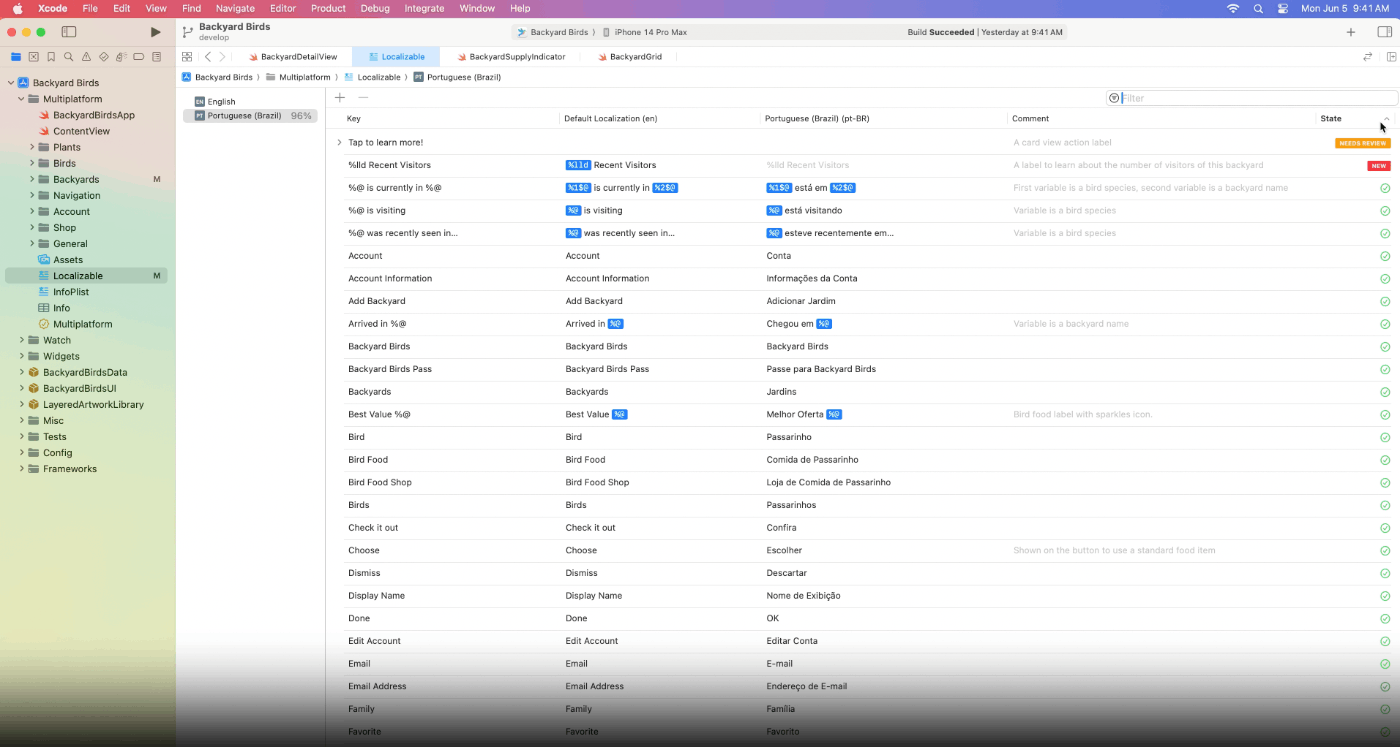Open the Test navigator diamond icon
The height and width of the screenshot is (747, 1400).
coord(103,57)
